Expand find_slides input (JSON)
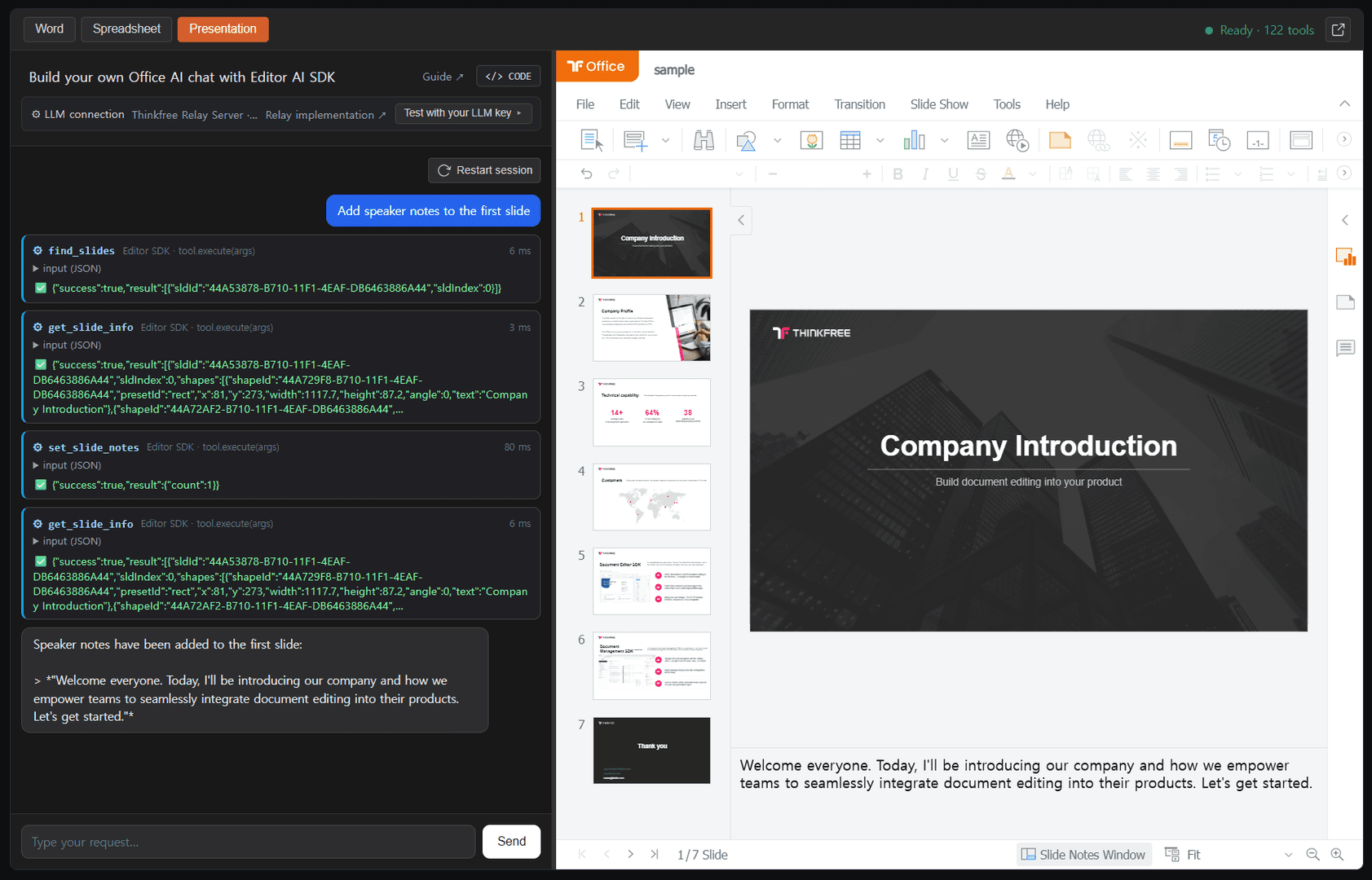The image size is (1372, 880). point(67,269)
